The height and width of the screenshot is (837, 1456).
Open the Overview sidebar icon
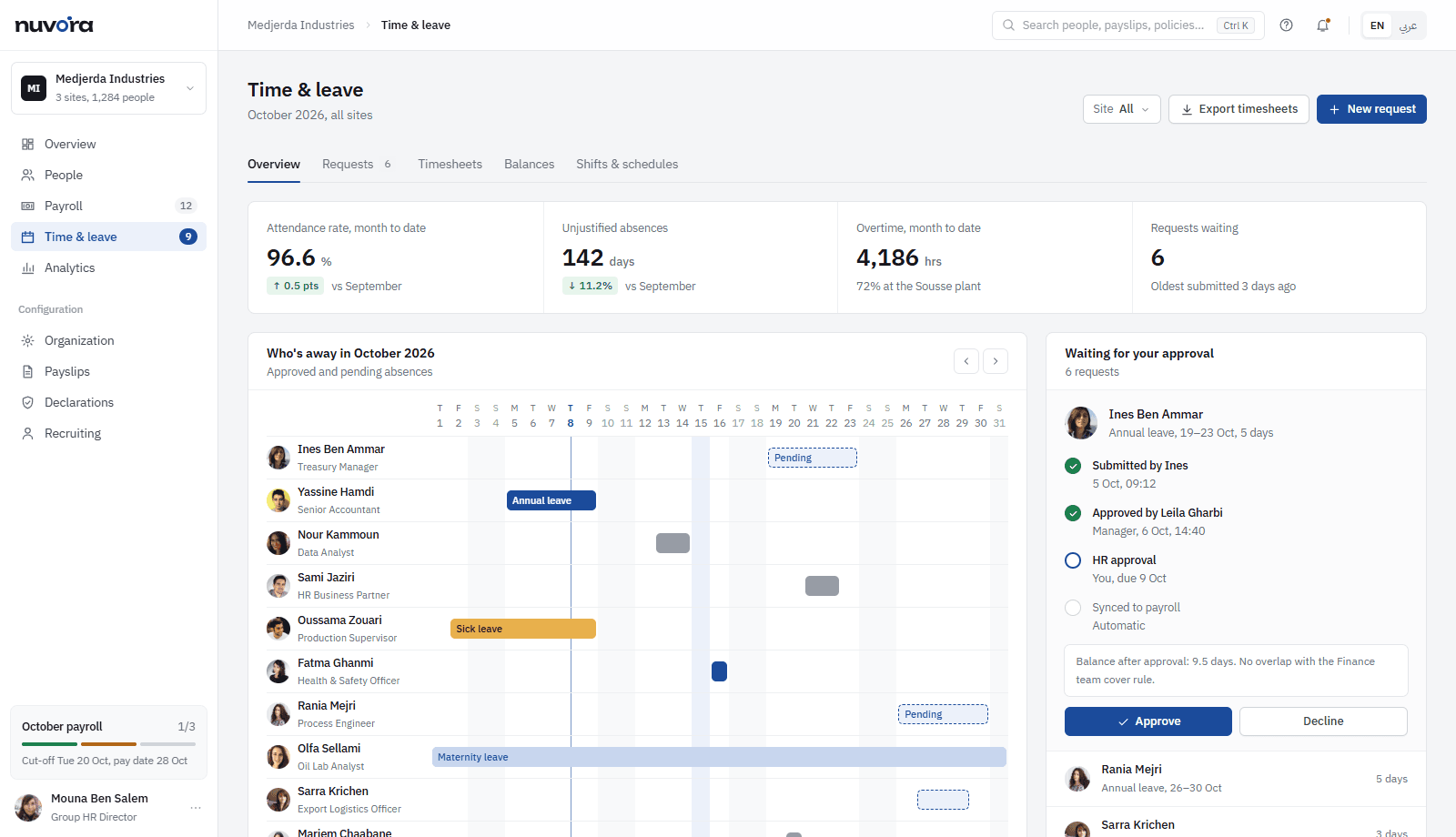(x=28, y=144)
